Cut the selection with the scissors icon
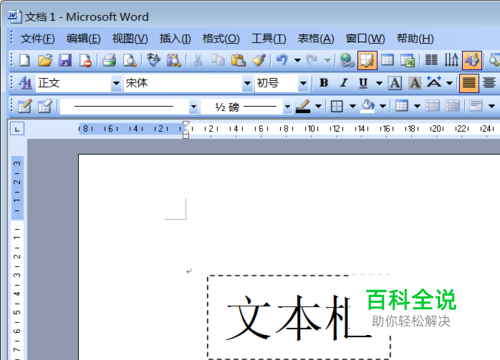 pyautogui.click(x=198, y=61)
